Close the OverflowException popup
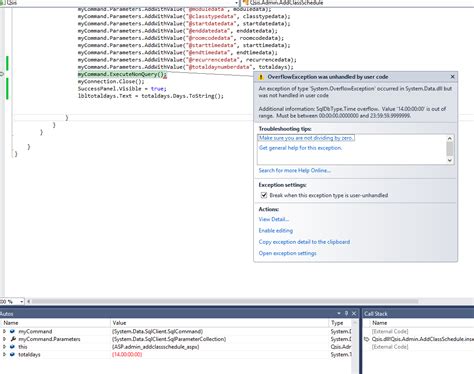 pyautogui.click(x=452, y=77)
